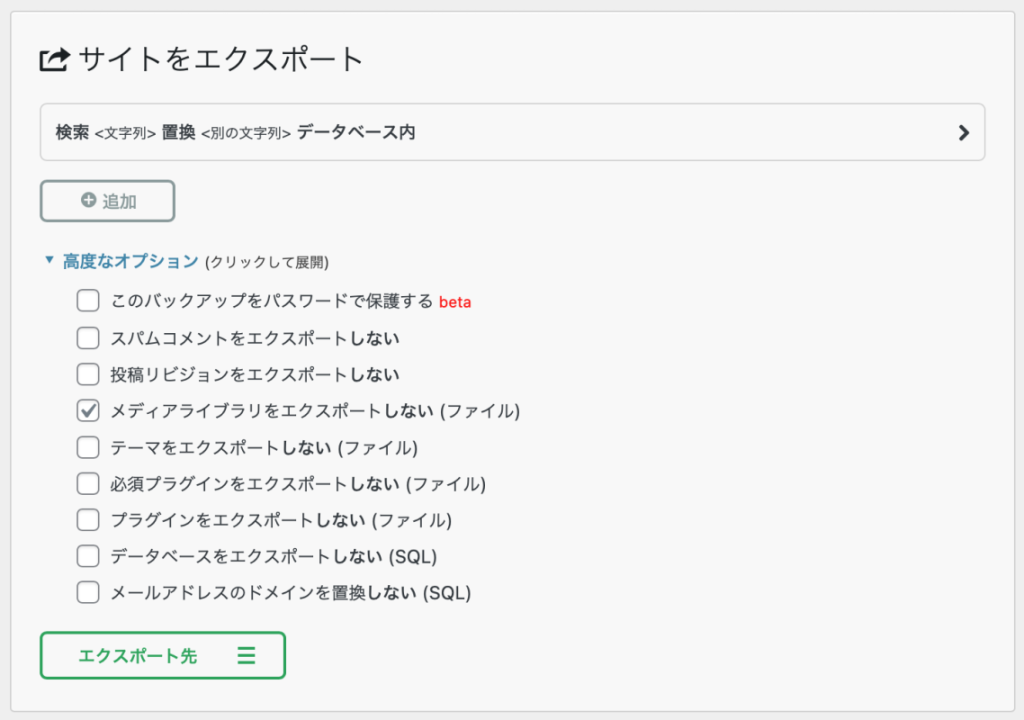The image size is (1024, 720).
Task: Click the hamburger menu icon in エクスポート先
Action: click(246, 656)
